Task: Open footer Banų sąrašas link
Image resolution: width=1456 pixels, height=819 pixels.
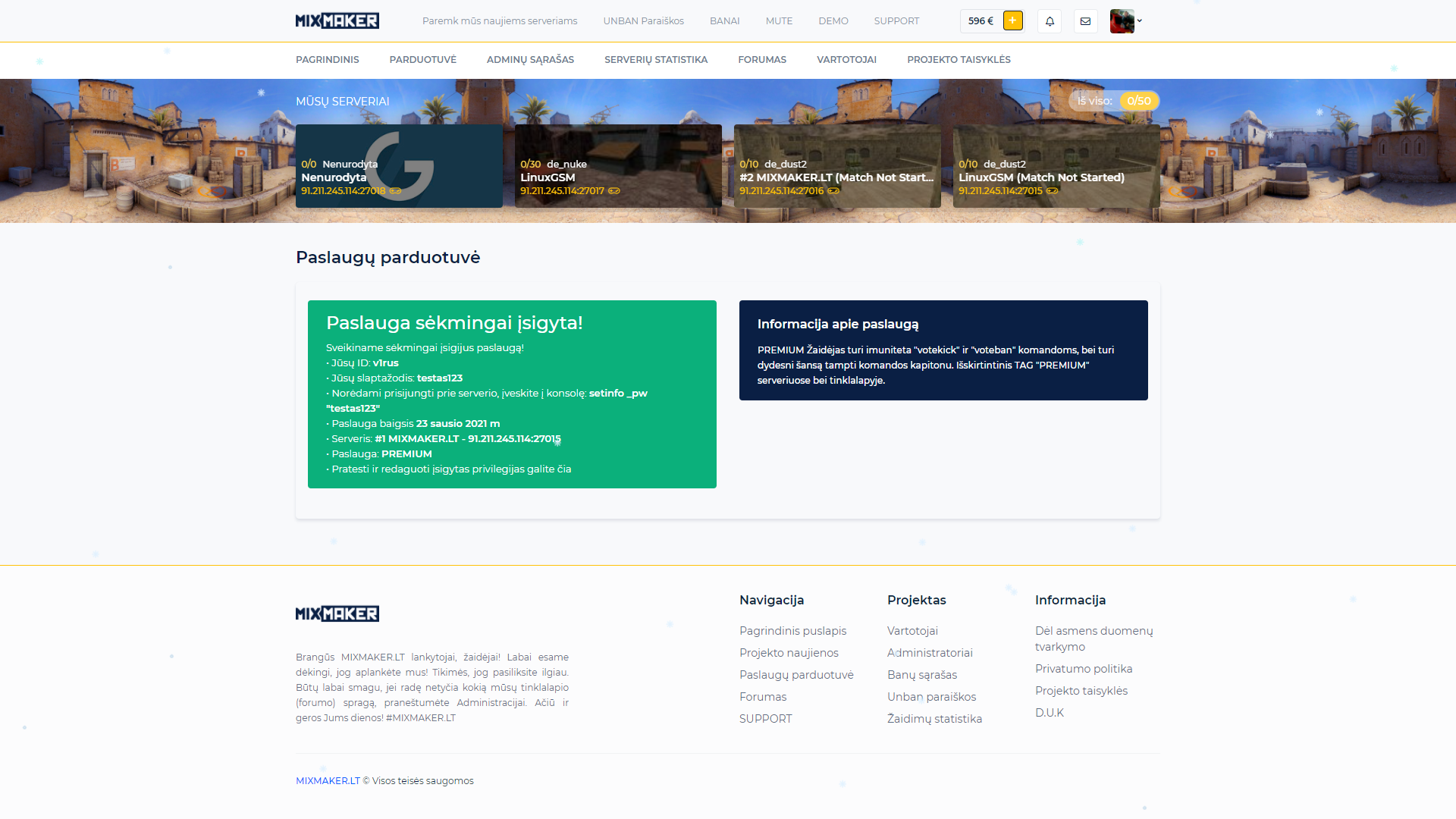Action: tap(922, 675)
